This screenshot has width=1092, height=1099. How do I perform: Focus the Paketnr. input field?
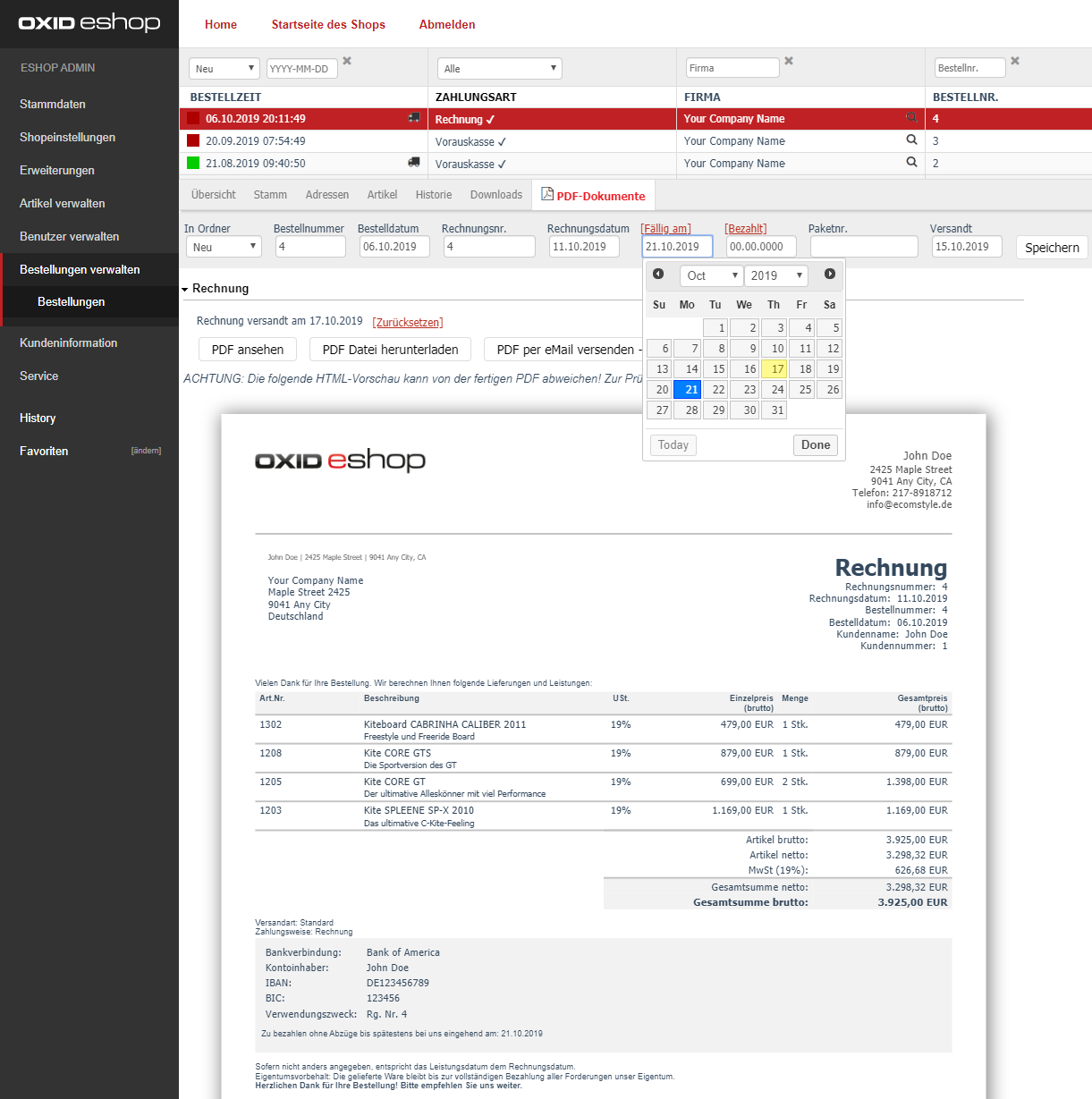864,247
